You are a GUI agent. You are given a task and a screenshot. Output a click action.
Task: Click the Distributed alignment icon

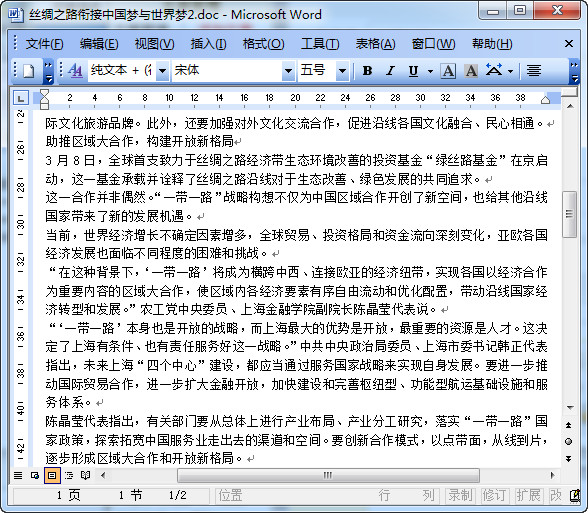pos(534,70)
